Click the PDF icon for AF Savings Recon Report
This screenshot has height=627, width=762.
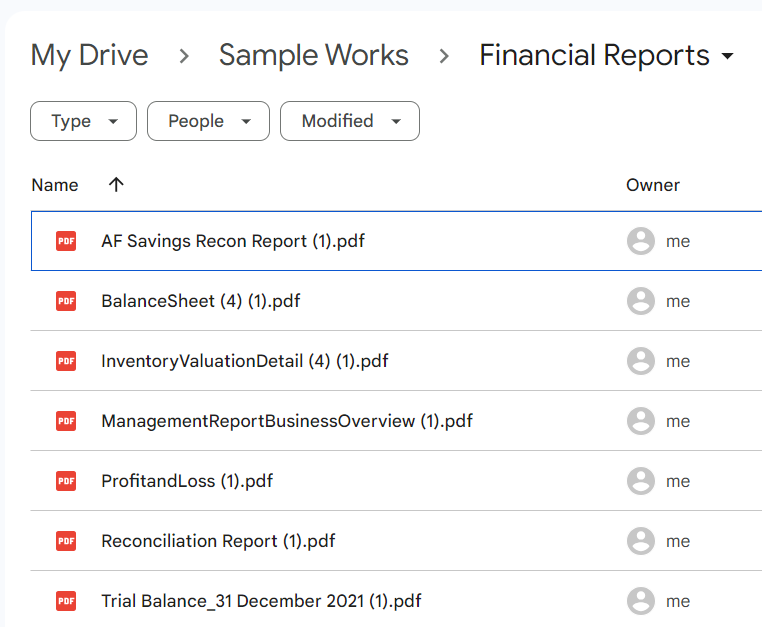66,241
